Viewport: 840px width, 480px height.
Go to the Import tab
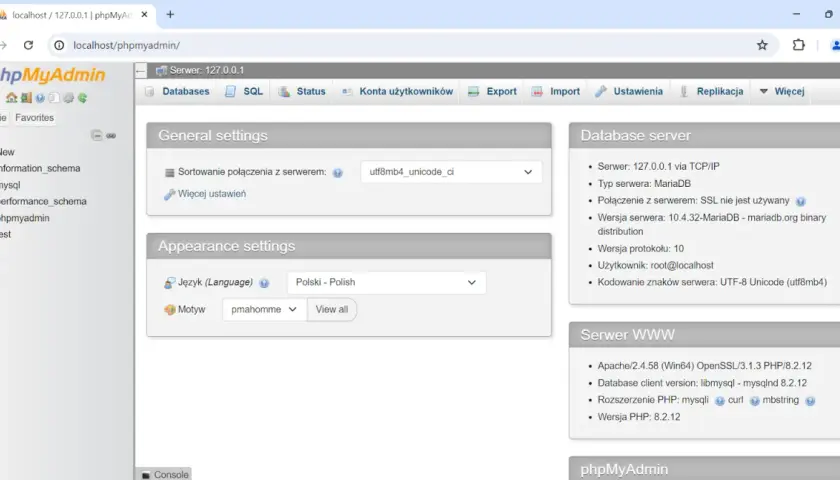pos(556,92)
